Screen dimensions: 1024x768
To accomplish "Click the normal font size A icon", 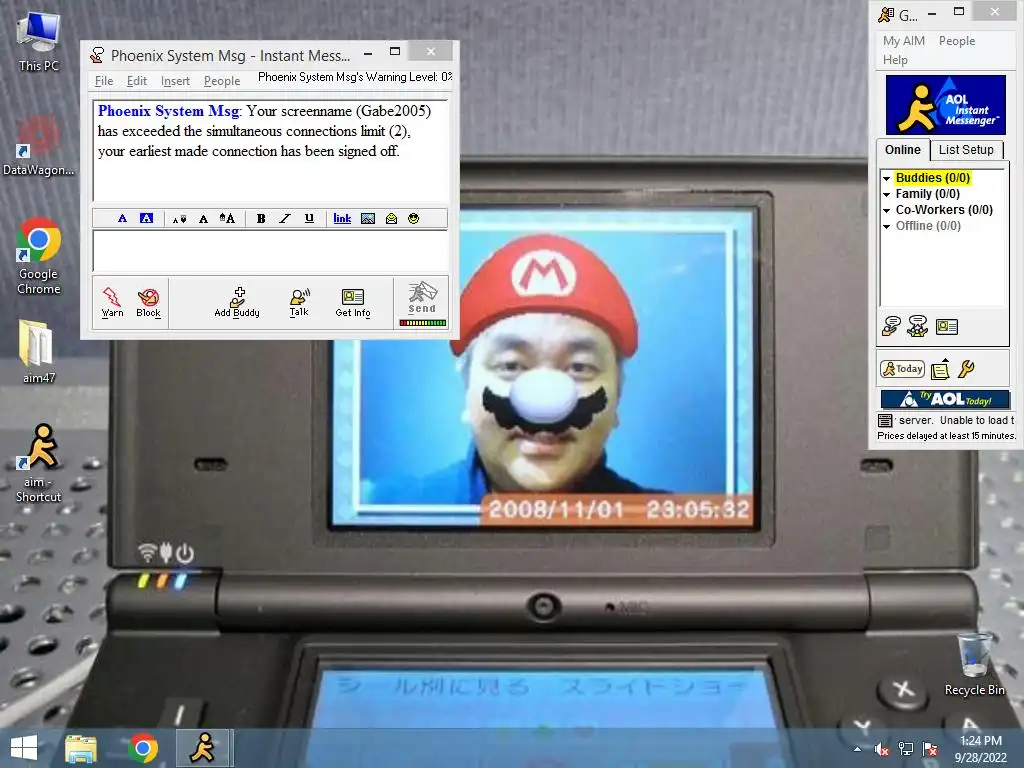I will coord(203,219).
